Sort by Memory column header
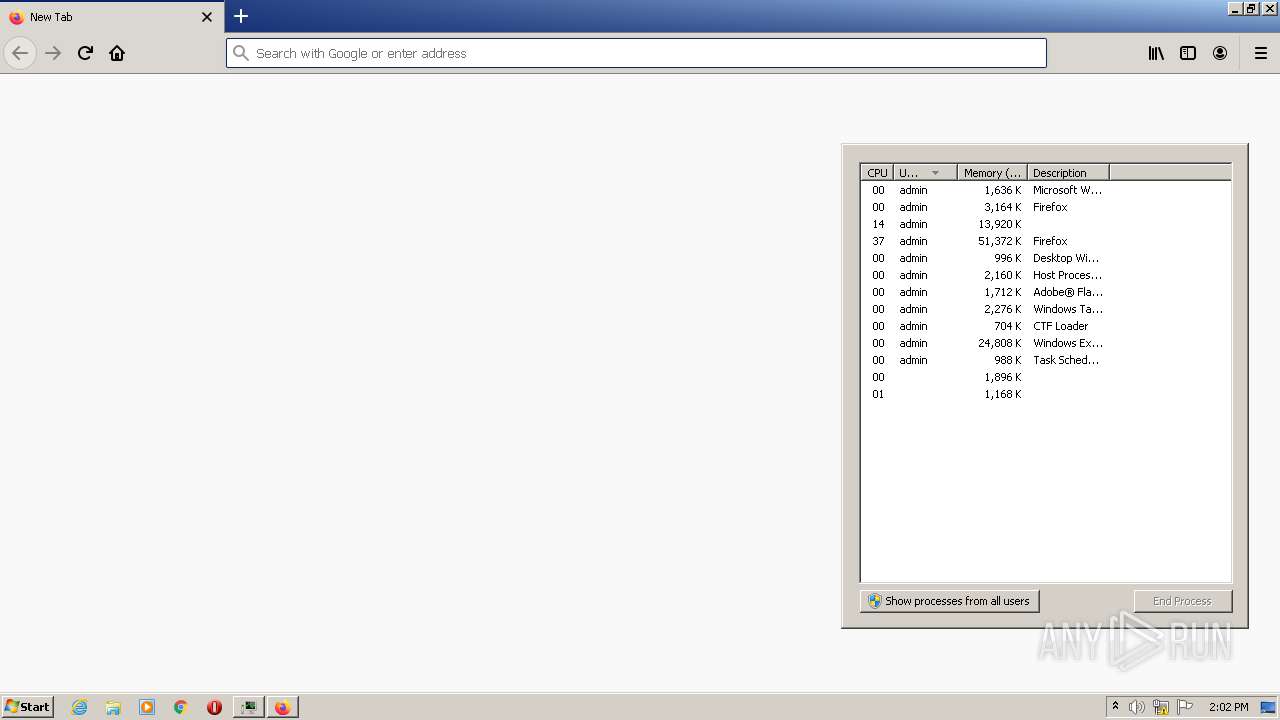1280x720 pixels. click(x=992, y=172)
